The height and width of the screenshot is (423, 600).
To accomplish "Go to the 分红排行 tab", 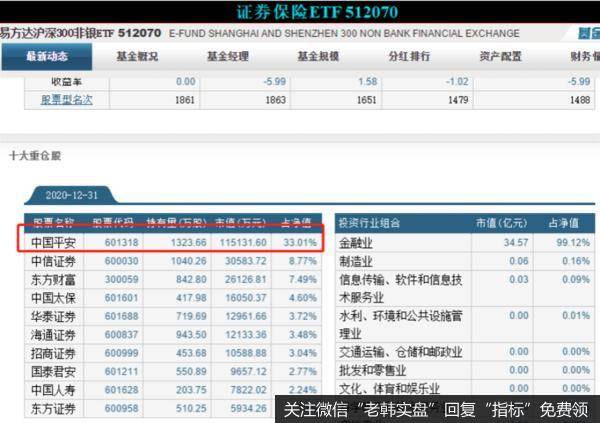I will [409, 57].
